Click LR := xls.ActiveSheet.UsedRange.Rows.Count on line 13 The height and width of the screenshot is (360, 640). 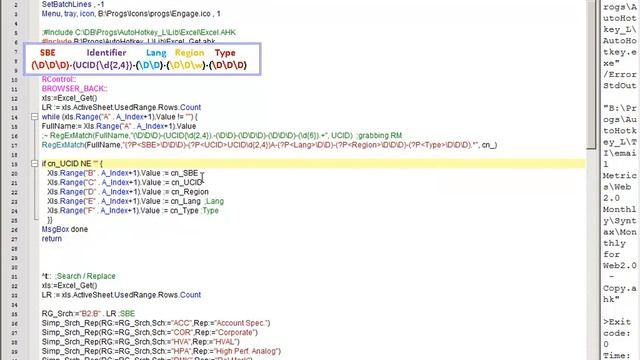point(121,107)
